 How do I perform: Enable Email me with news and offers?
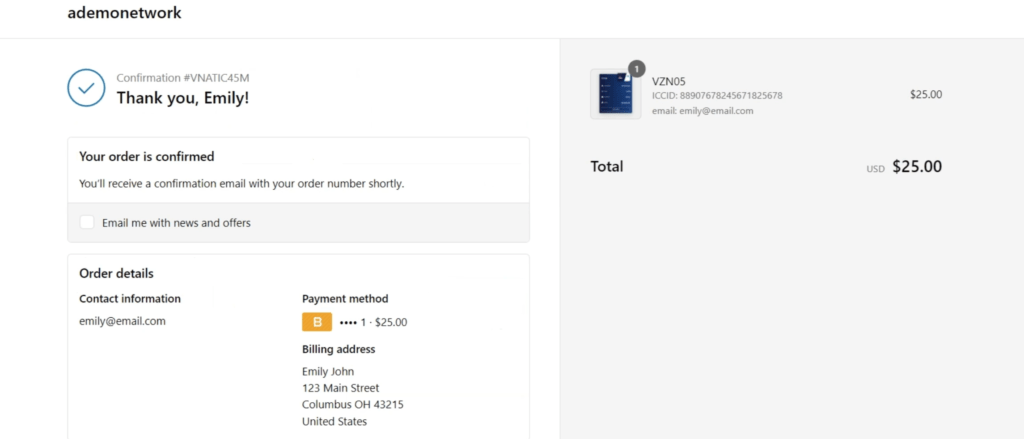click(x=87, y=222)
